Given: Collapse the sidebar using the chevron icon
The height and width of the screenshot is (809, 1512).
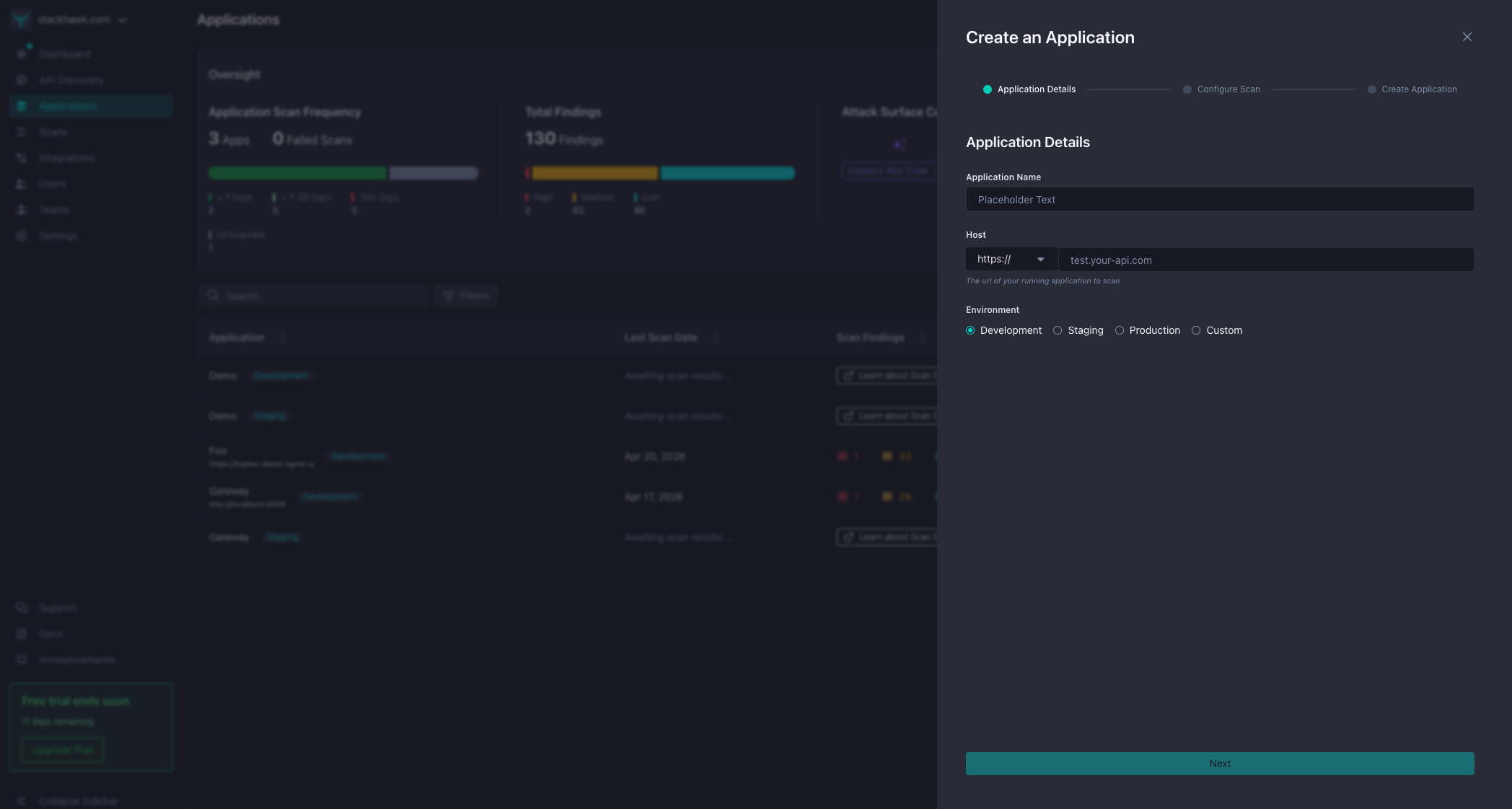Looking at the screenshot, I should point(22,800).
